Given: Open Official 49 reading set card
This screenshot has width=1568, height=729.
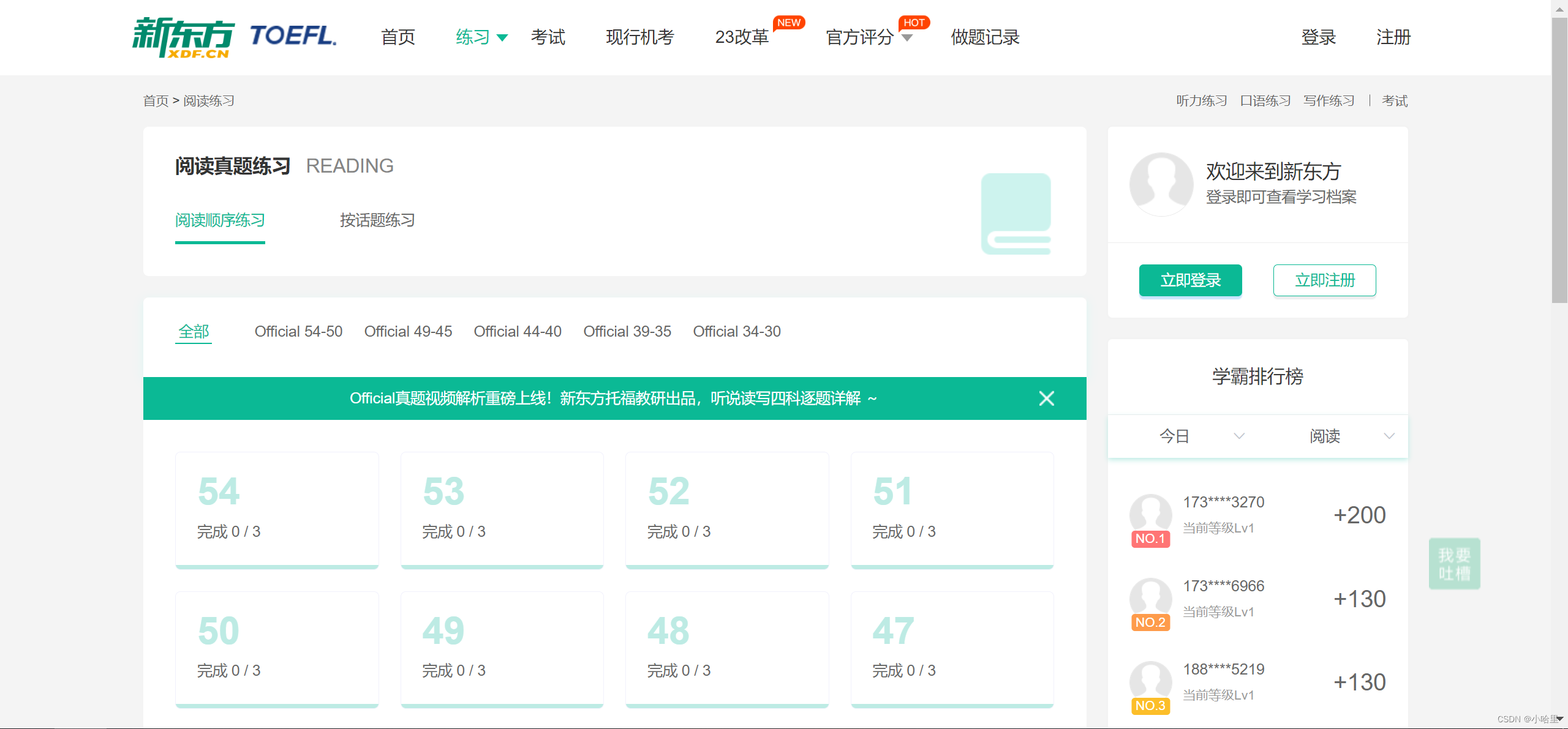Looking at the screenshot, I should pyautogui.click(x=502, y=649).
